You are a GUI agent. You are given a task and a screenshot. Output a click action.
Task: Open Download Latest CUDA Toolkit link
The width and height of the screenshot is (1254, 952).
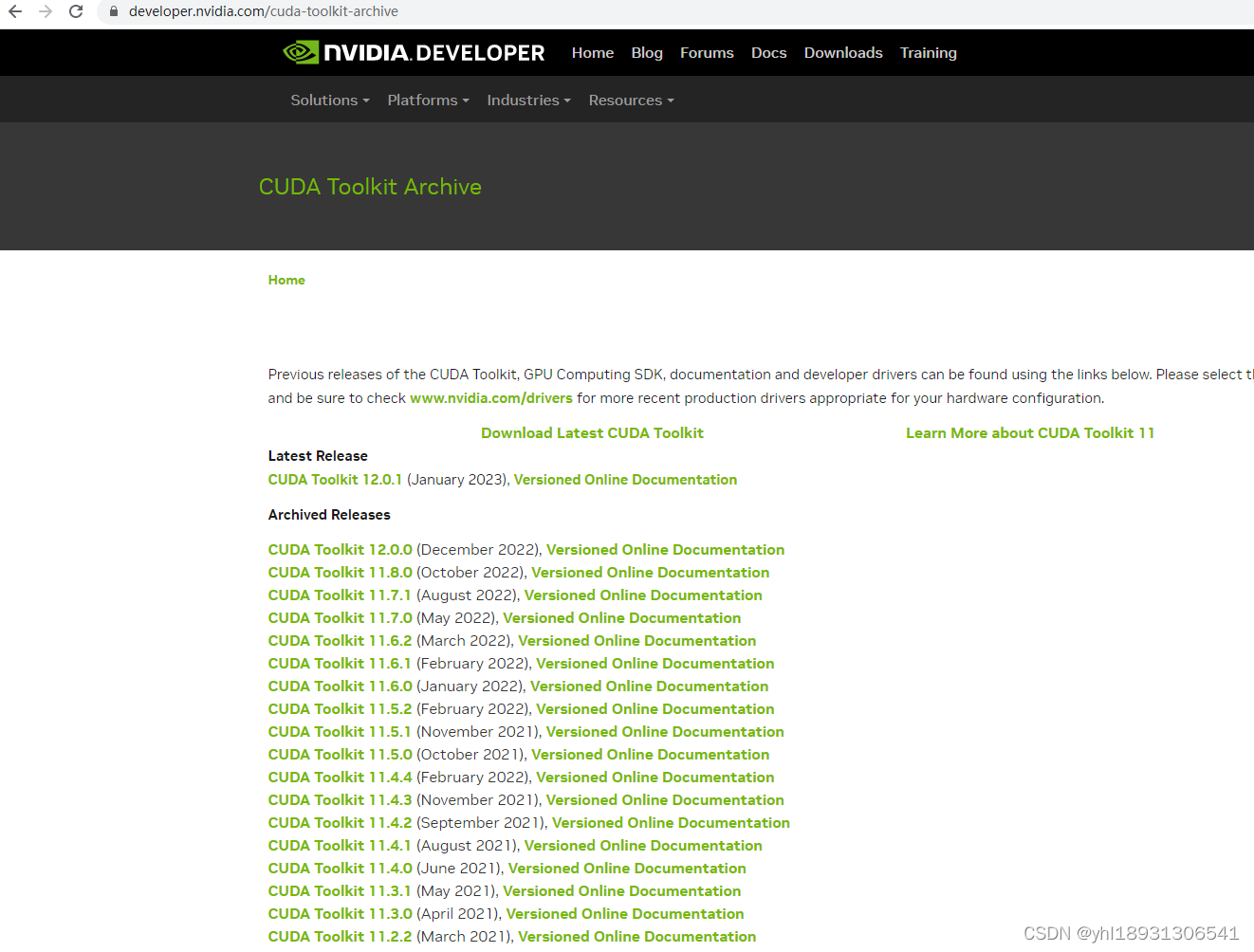click(x=592, y=432)
